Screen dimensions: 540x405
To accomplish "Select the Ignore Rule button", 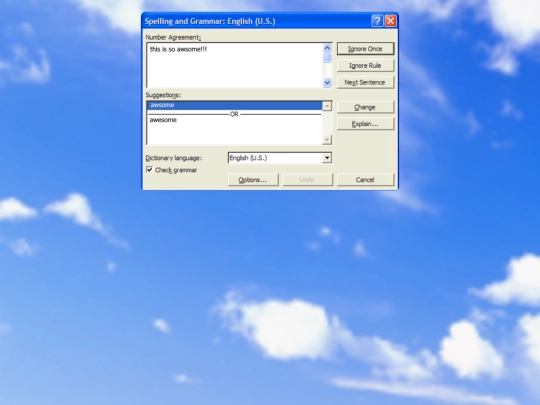I will click(365, 65).
